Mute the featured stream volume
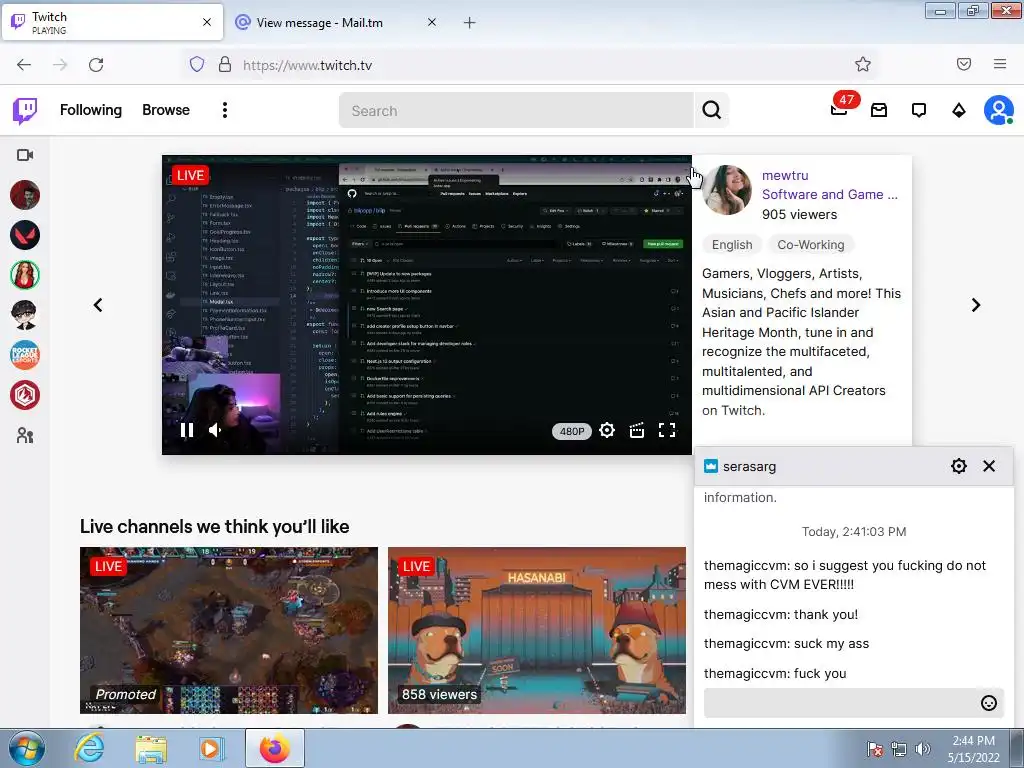 pos(216,430)
